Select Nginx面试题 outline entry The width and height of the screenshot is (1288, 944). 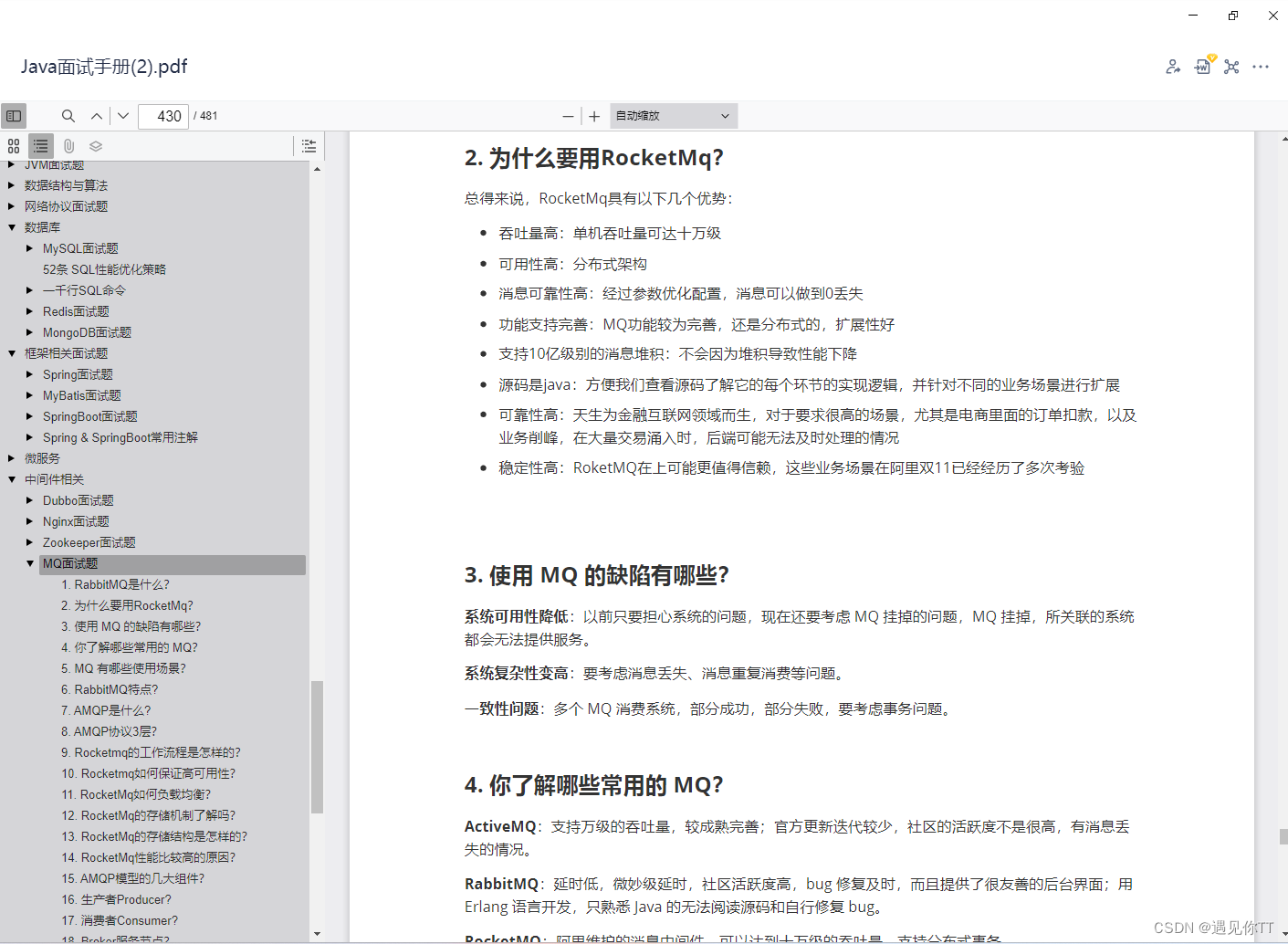pyautogui.click(x=76, y=521)
